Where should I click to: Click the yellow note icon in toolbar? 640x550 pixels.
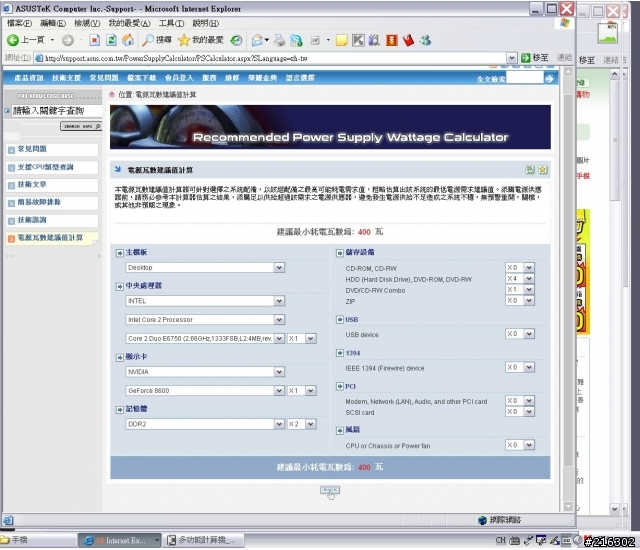point(341,40)
